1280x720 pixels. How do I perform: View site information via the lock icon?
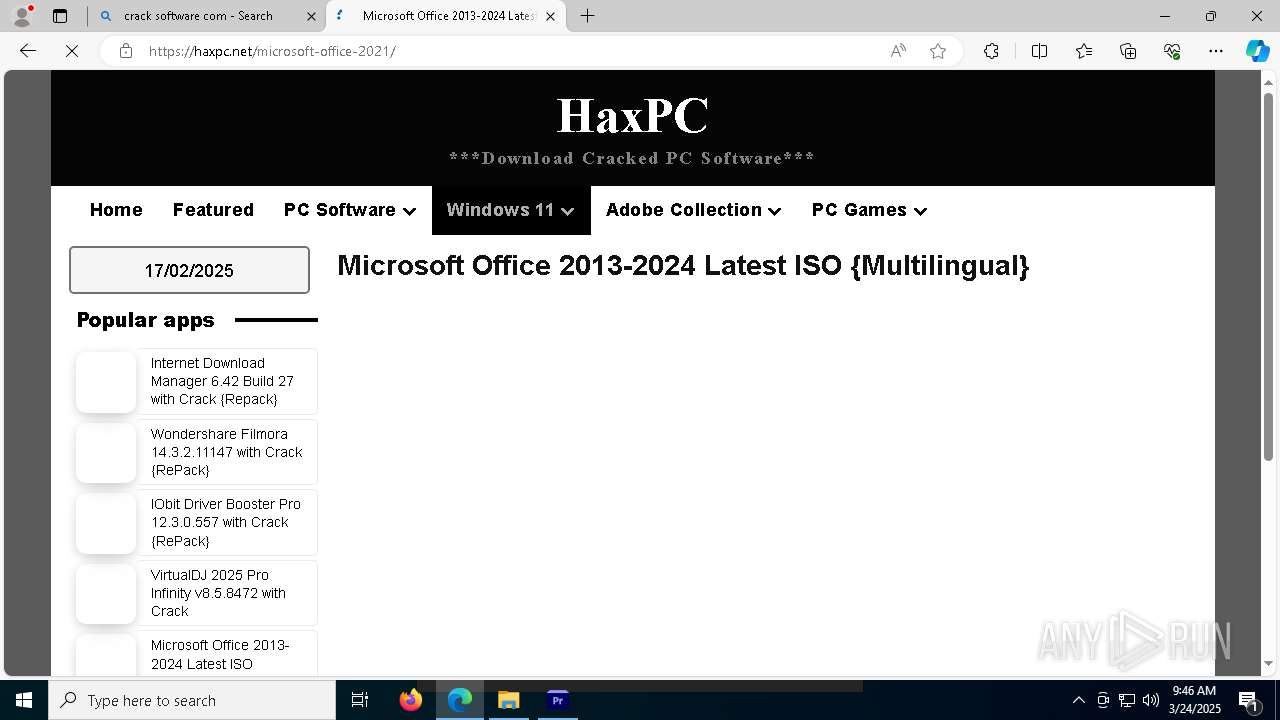pos(126,51)
